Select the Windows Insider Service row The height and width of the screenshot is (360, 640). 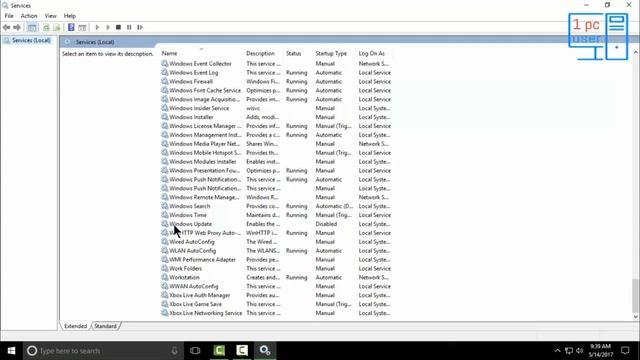[276, 108]
